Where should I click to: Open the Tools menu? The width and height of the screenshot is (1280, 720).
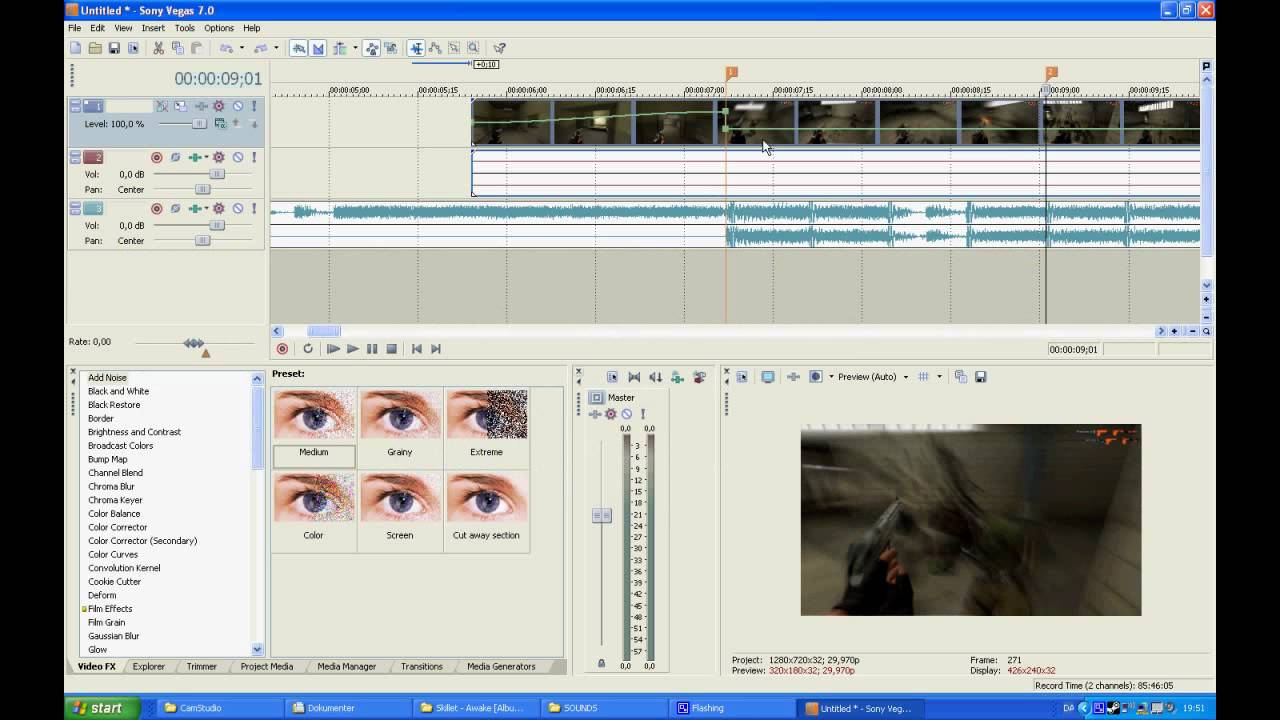pos(185,28)
